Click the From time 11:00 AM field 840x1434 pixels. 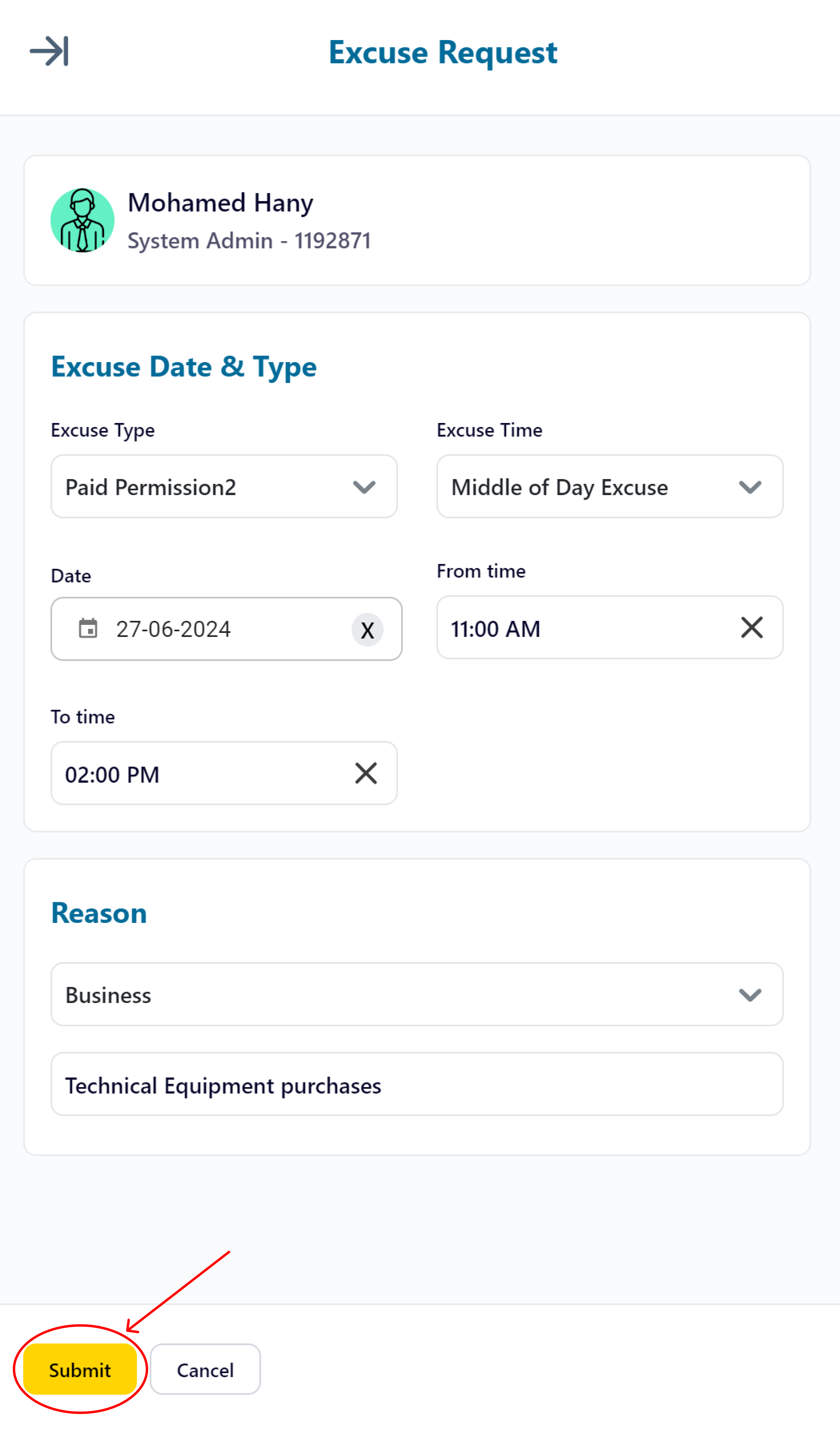[x=610, y=628]
